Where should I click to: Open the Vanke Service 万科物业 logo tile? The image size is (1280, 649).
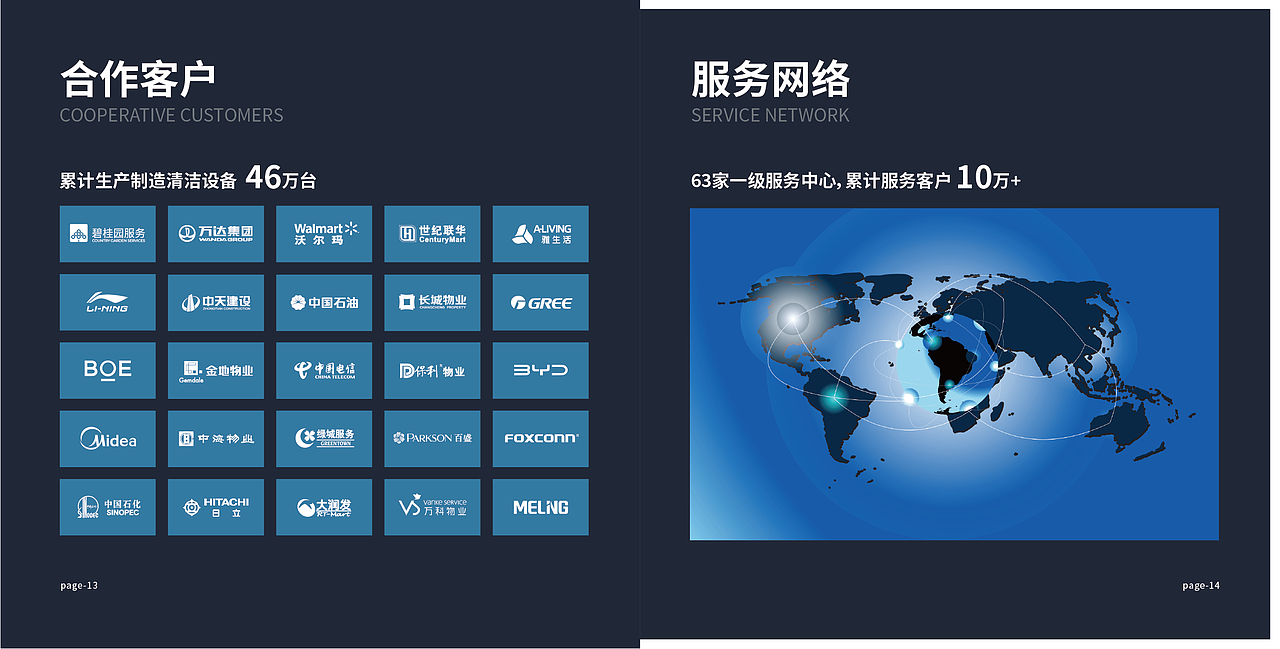click(x=432, y=507)
